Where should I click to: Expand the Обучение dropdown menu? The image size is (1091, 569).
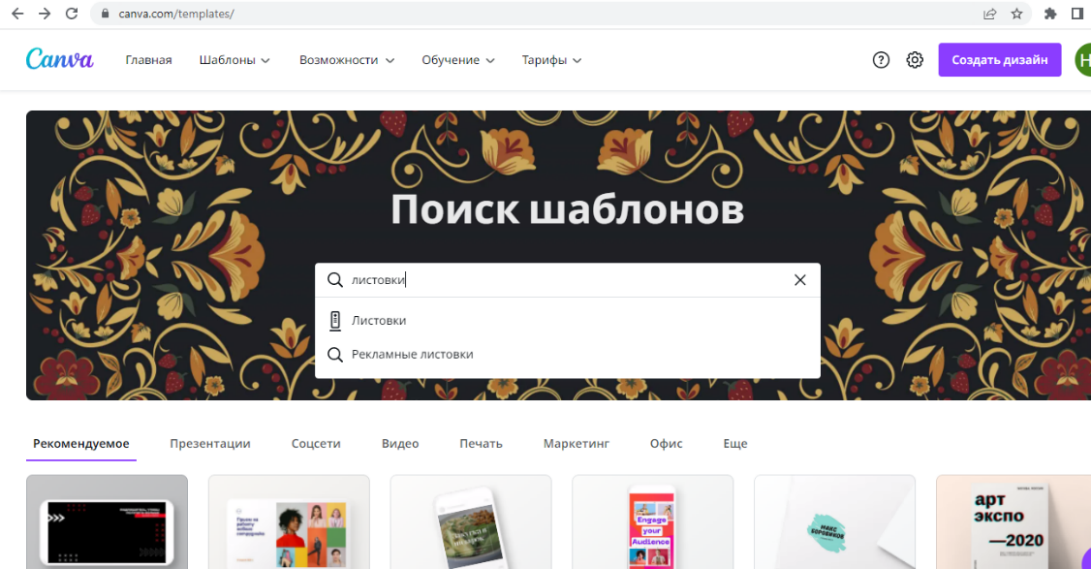point(458,60)
